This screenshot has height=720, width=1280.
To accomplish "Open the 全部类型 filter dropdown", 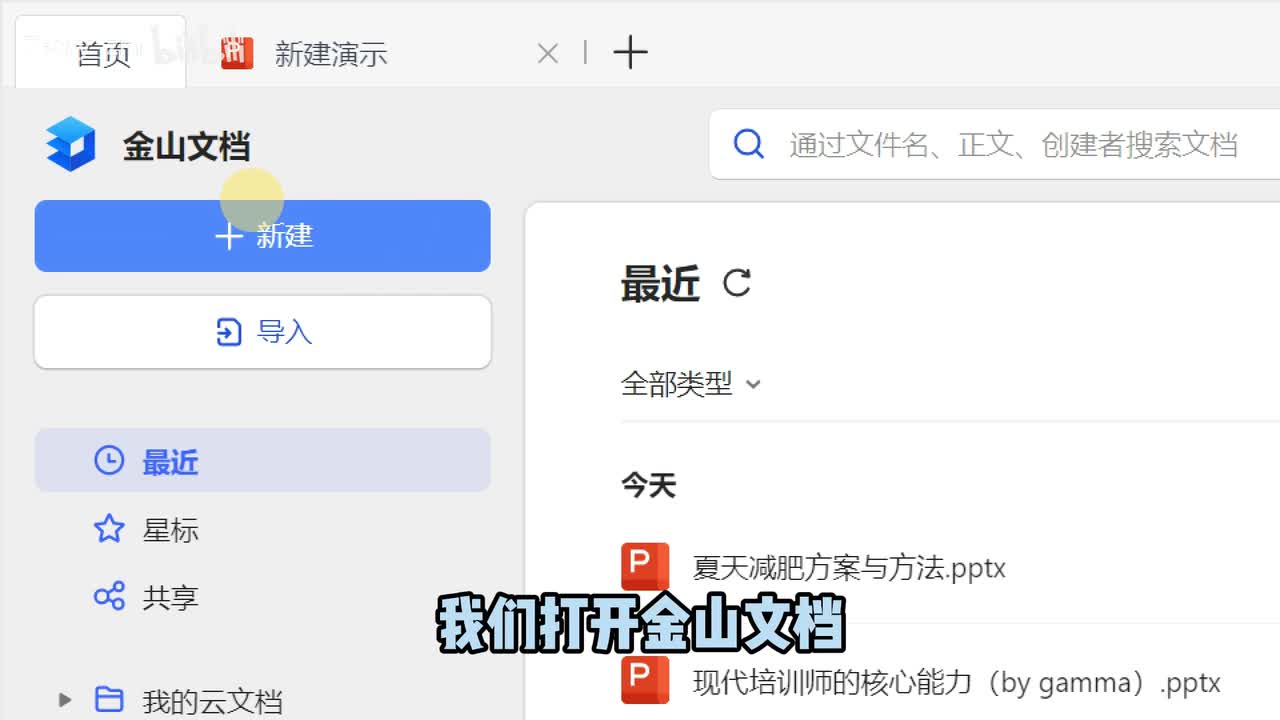I will 690,384.
